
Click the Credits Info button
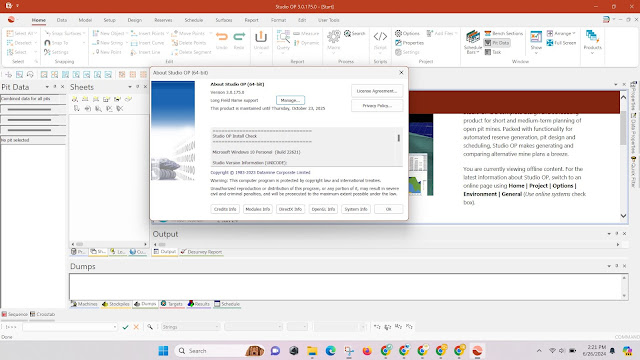click(x=225, y=209)
